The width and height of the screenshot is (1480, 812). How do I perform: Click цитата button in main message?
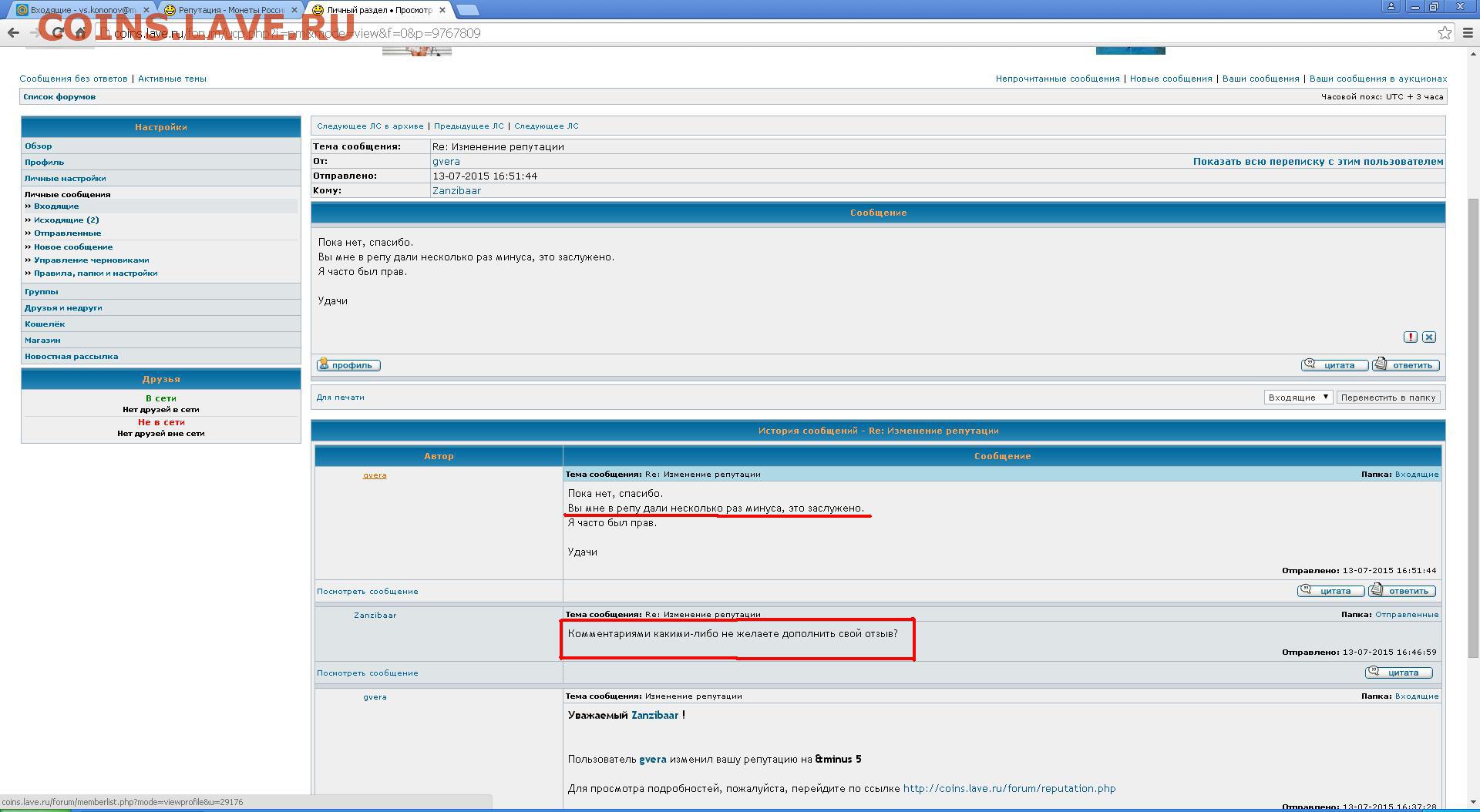[1334, 365]
